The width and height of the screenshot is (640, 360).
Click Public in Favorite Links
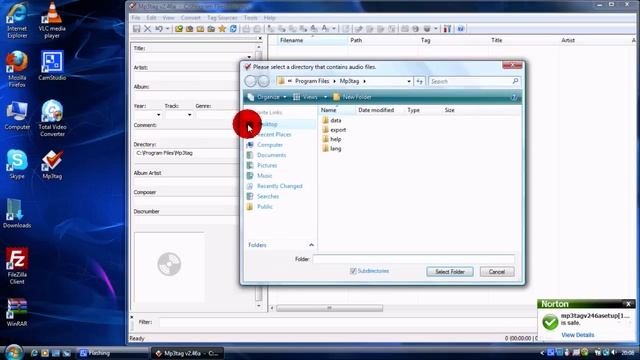tap(264, 207)
